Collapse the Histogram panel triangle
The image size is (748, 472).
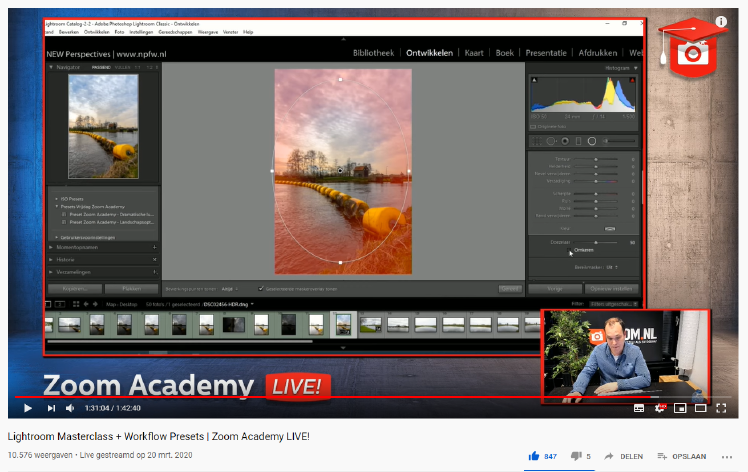635,68
